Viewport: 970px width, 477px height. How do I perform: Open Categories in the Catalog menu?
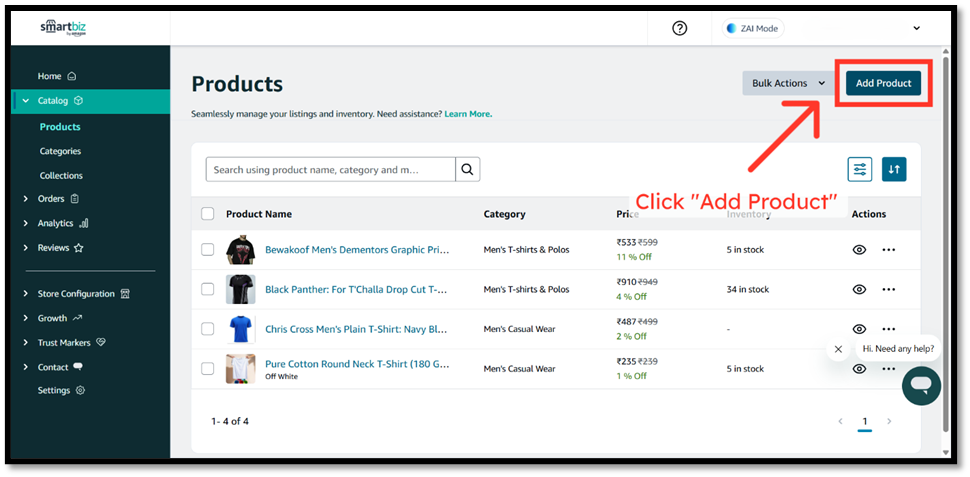[60, 151]
